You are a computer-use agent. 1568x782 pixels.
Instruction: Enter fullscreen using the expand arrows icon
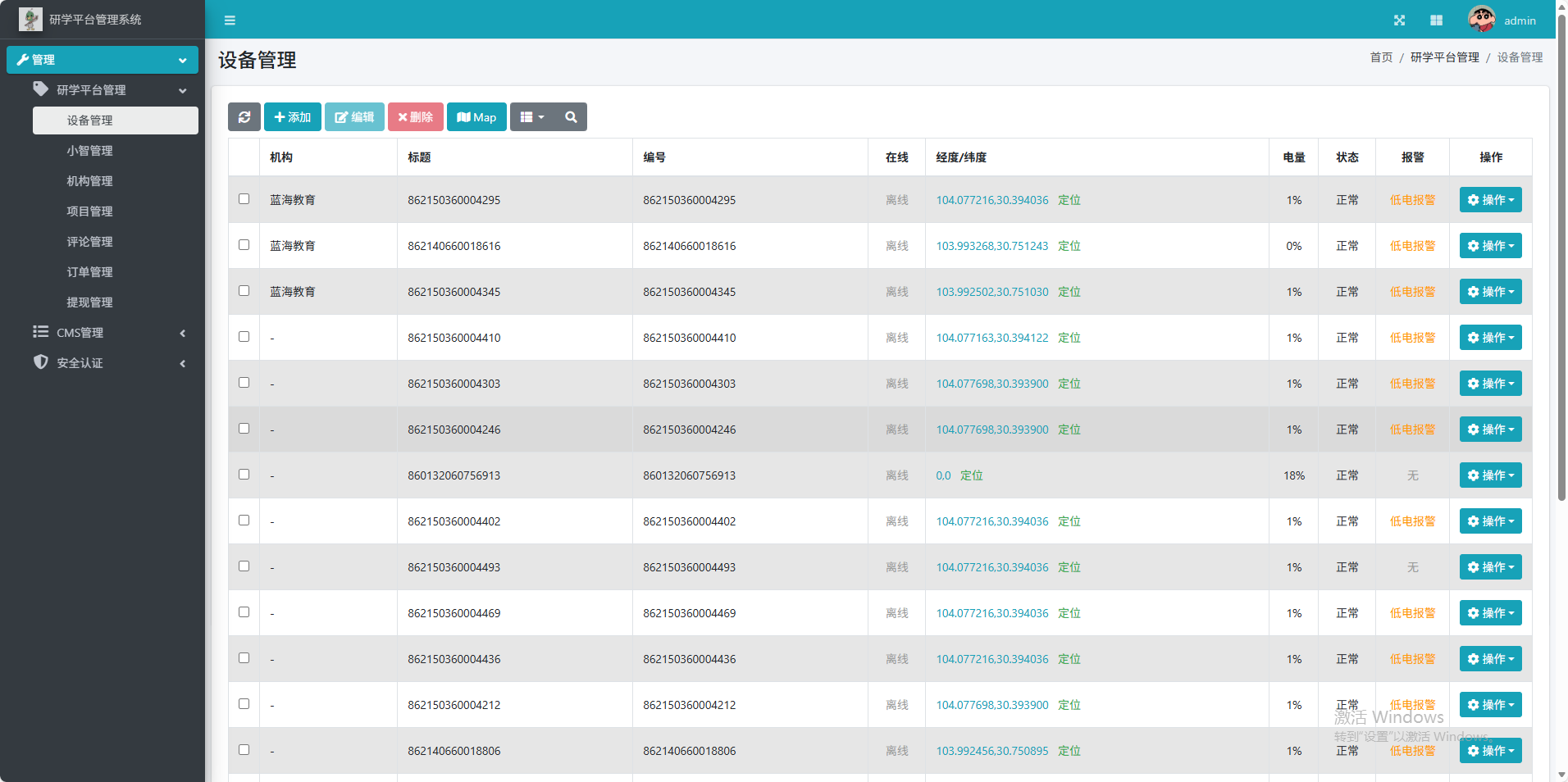1399,20
